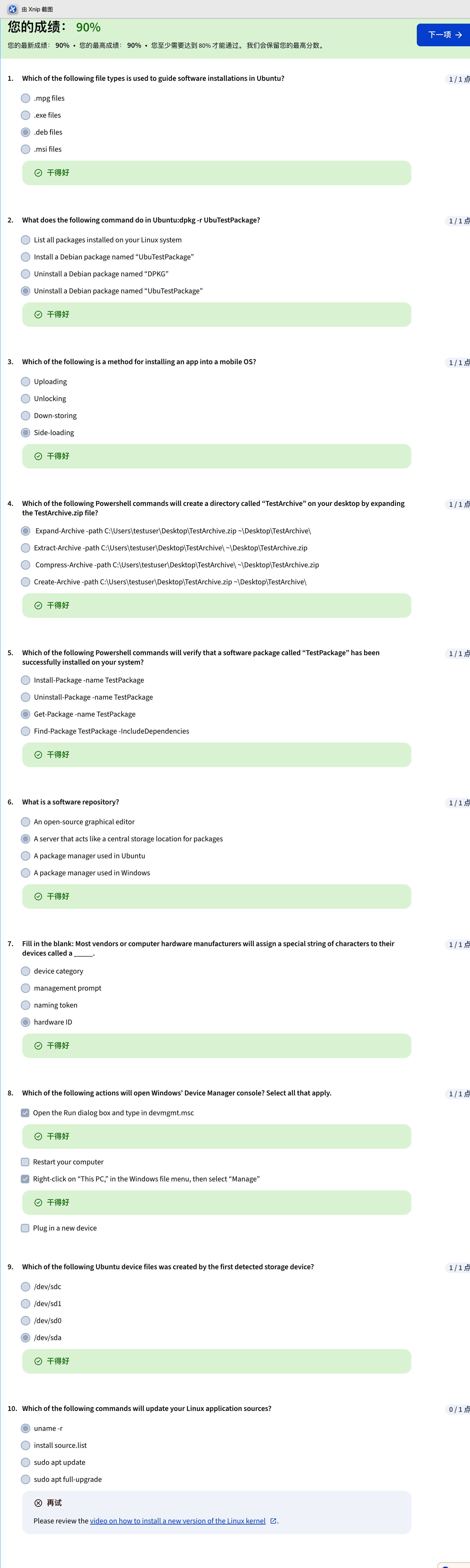Choose 'Extract-Archive' PowerShell command option
This screenshot has height=1568, width=470.
click(26, 548)
